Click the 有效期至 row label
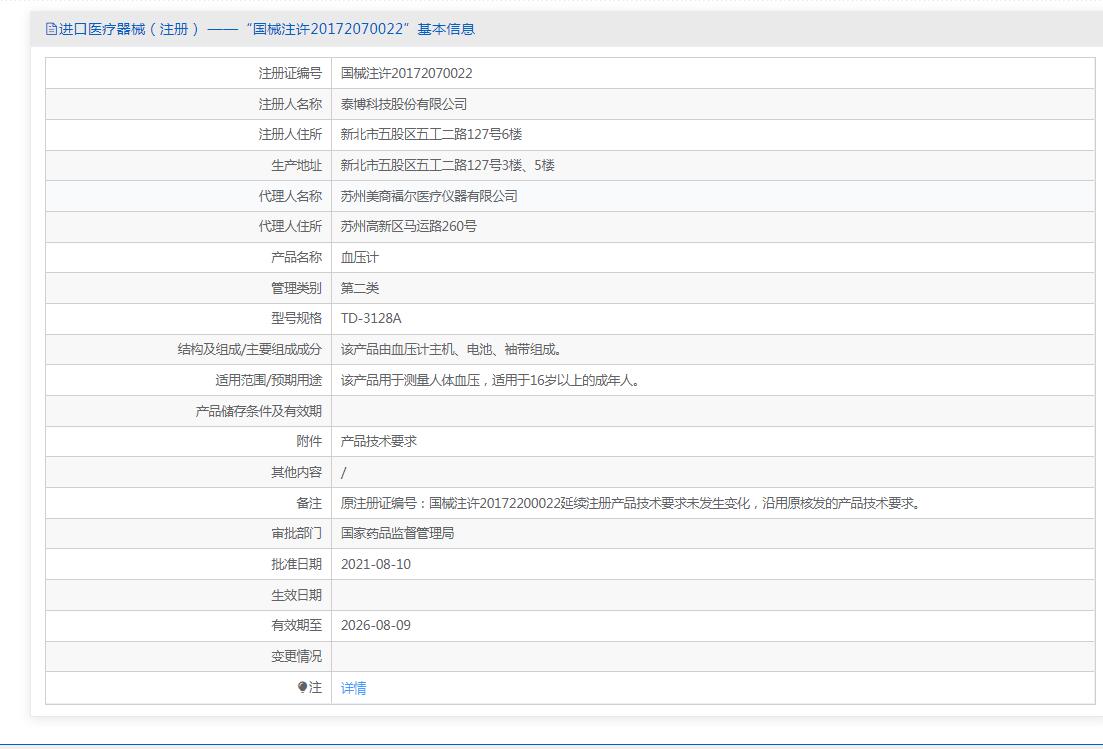 296,626
